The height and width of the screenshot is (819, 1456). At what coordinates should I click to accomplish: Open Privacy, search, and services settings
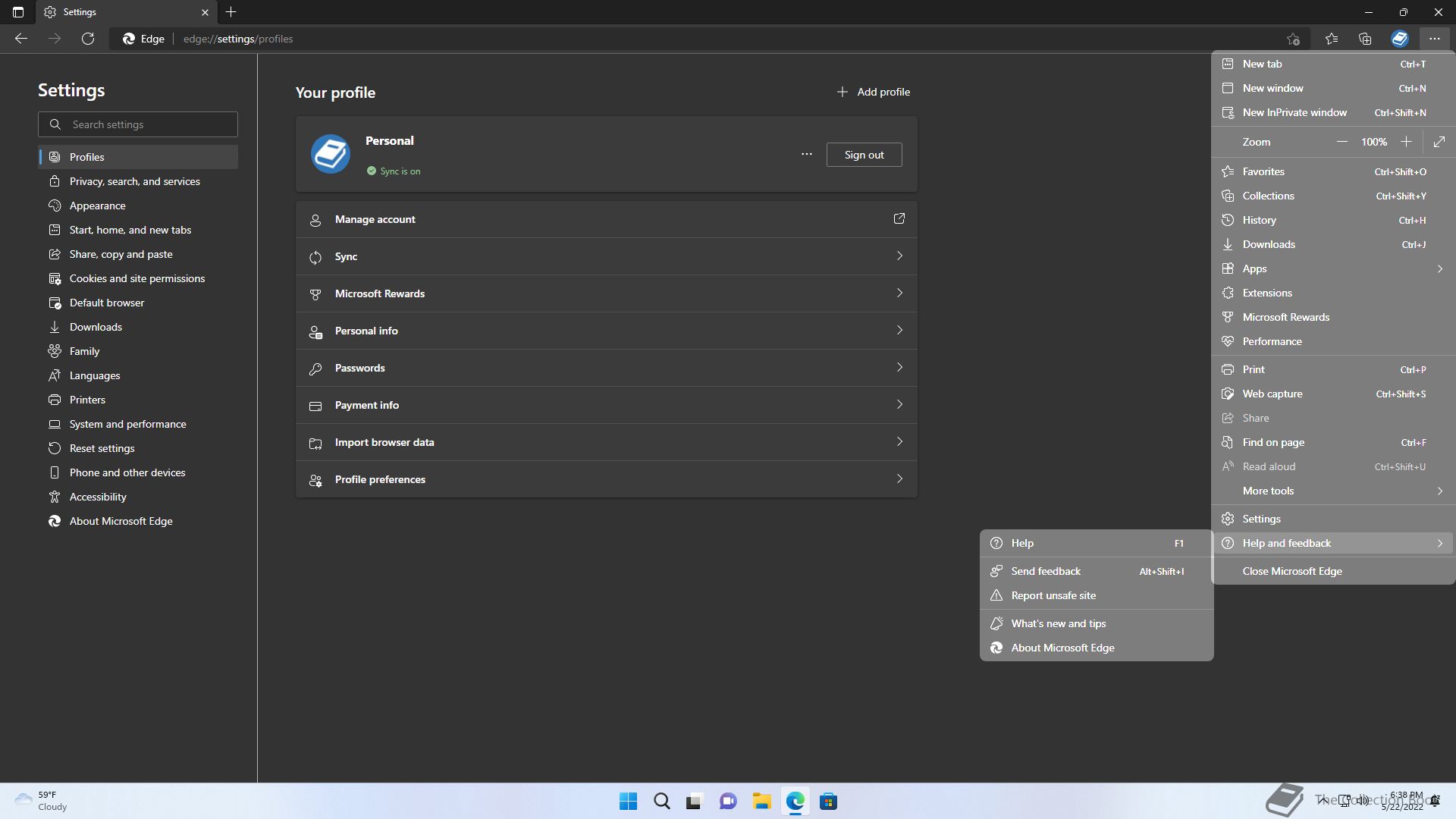tap(138, 181)
